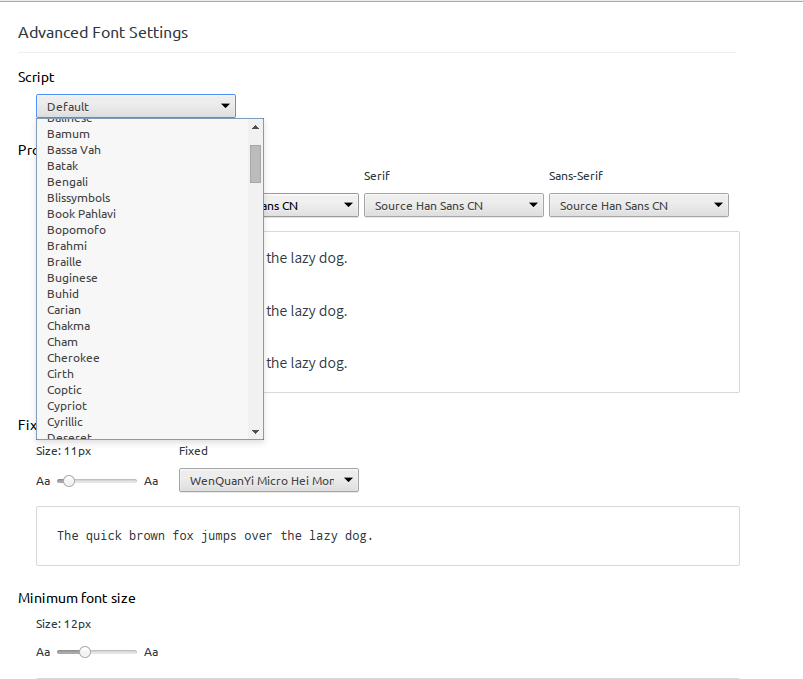Choose Coptic script option
Viewport: 803px width, 679px height.
64,390
